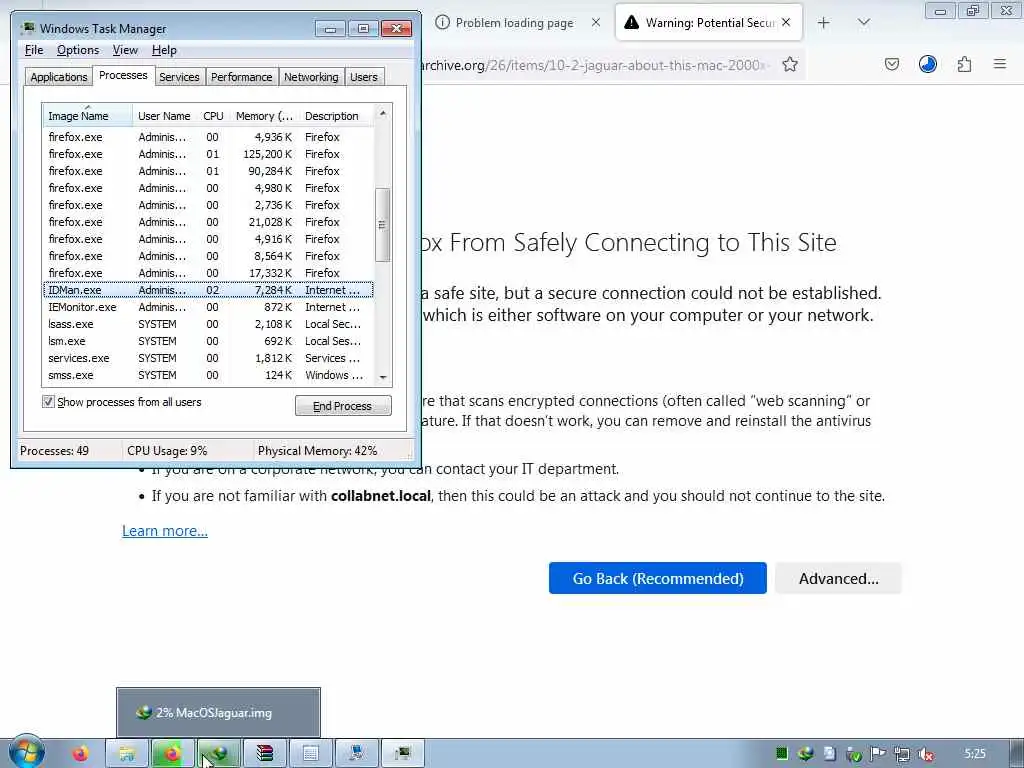Click Action Center flag tray icon
This screenshot has height=768, width=1024.
click(x=878, y=754)
